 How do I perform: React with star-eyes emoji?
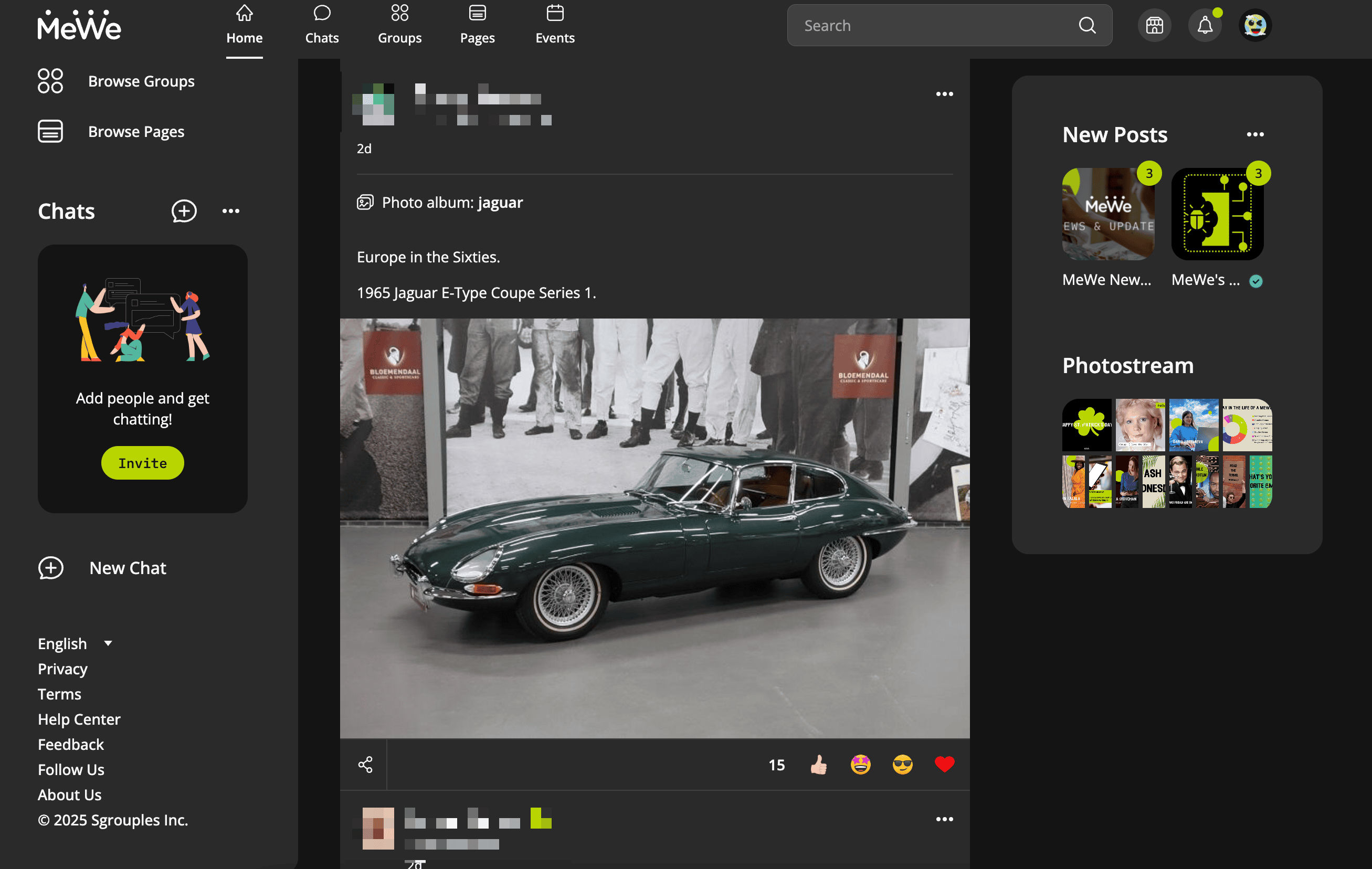(x=860, y=764)
